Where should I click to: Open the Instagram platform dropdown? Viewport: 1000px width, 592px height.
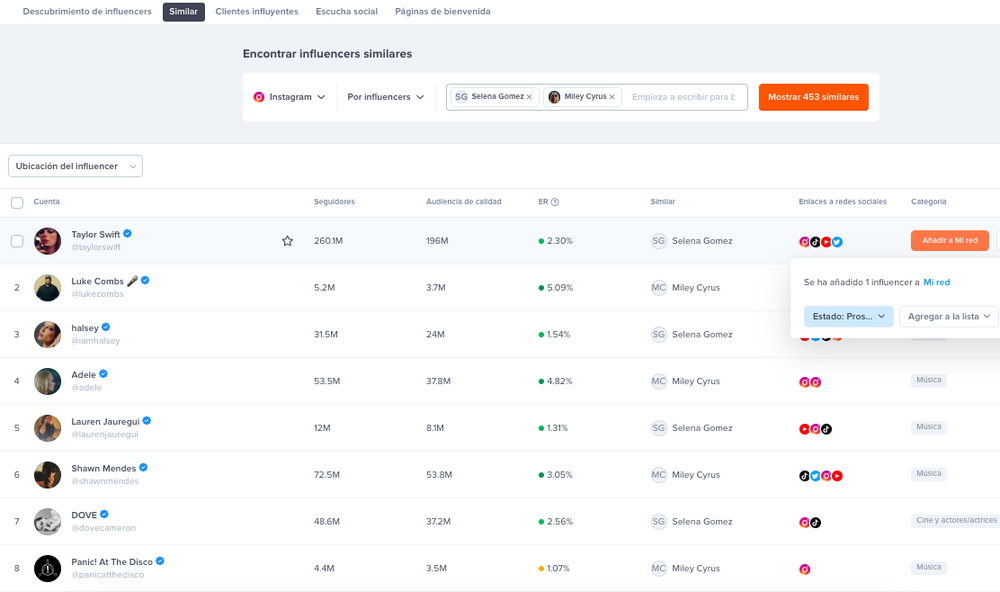290,97
